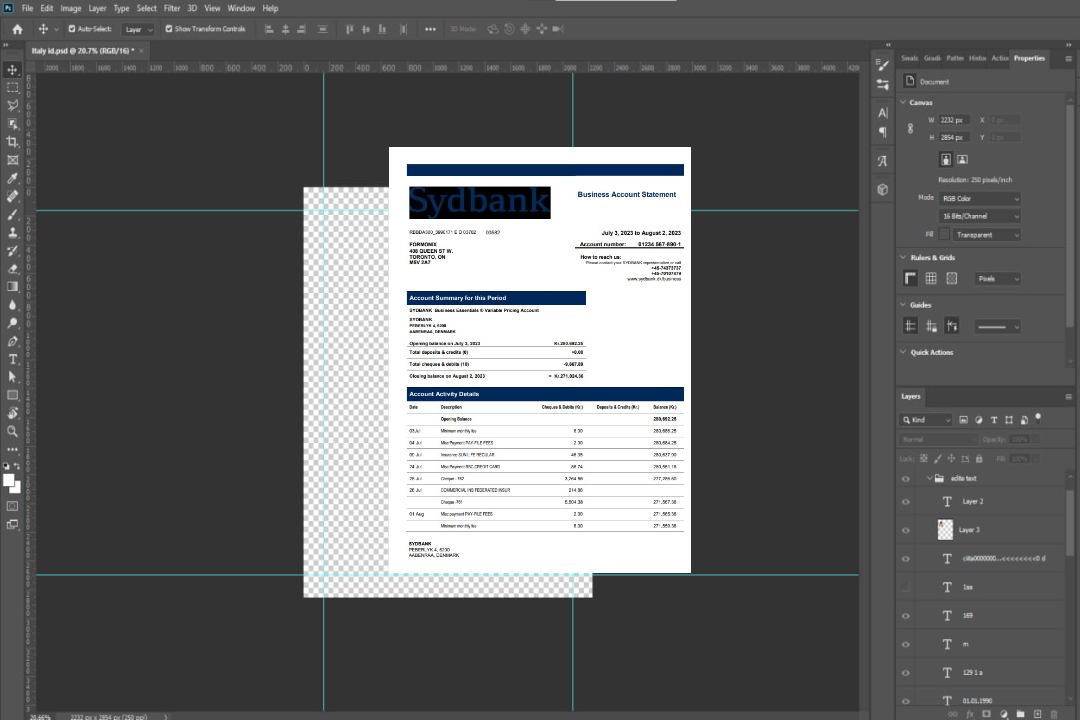Click the add layer style fx icon

[x=970, y=714]
